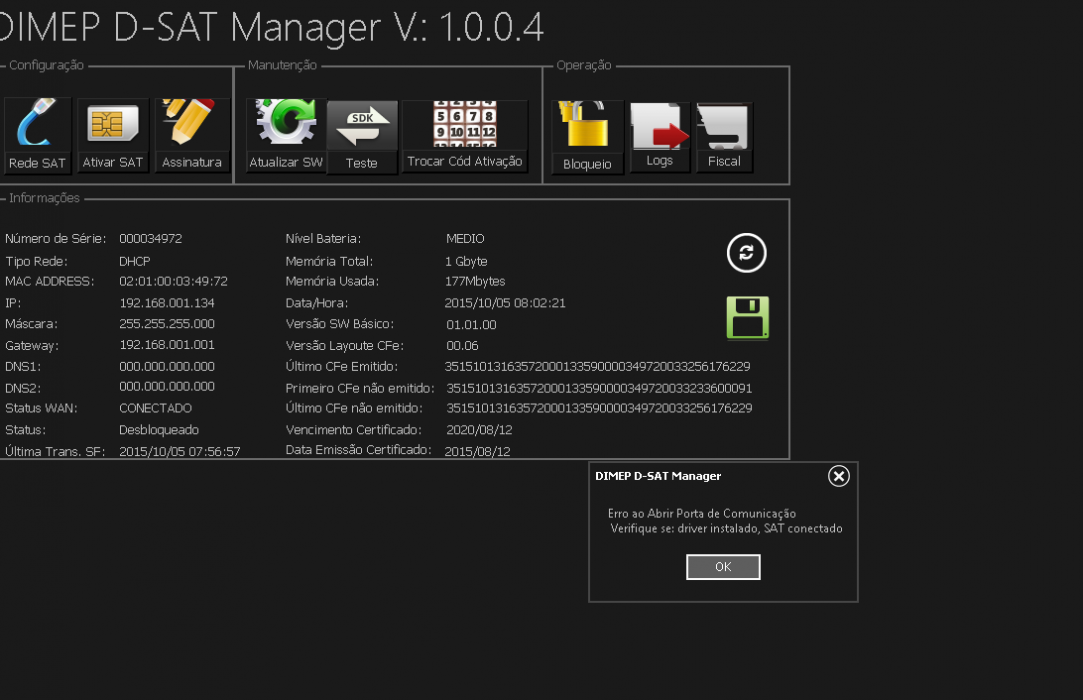Select the Nível Bateria value MEDIO
Image resolution: width=1083 pixels, height=700 pixels.
pyautogui.click(x=466, y=238)
